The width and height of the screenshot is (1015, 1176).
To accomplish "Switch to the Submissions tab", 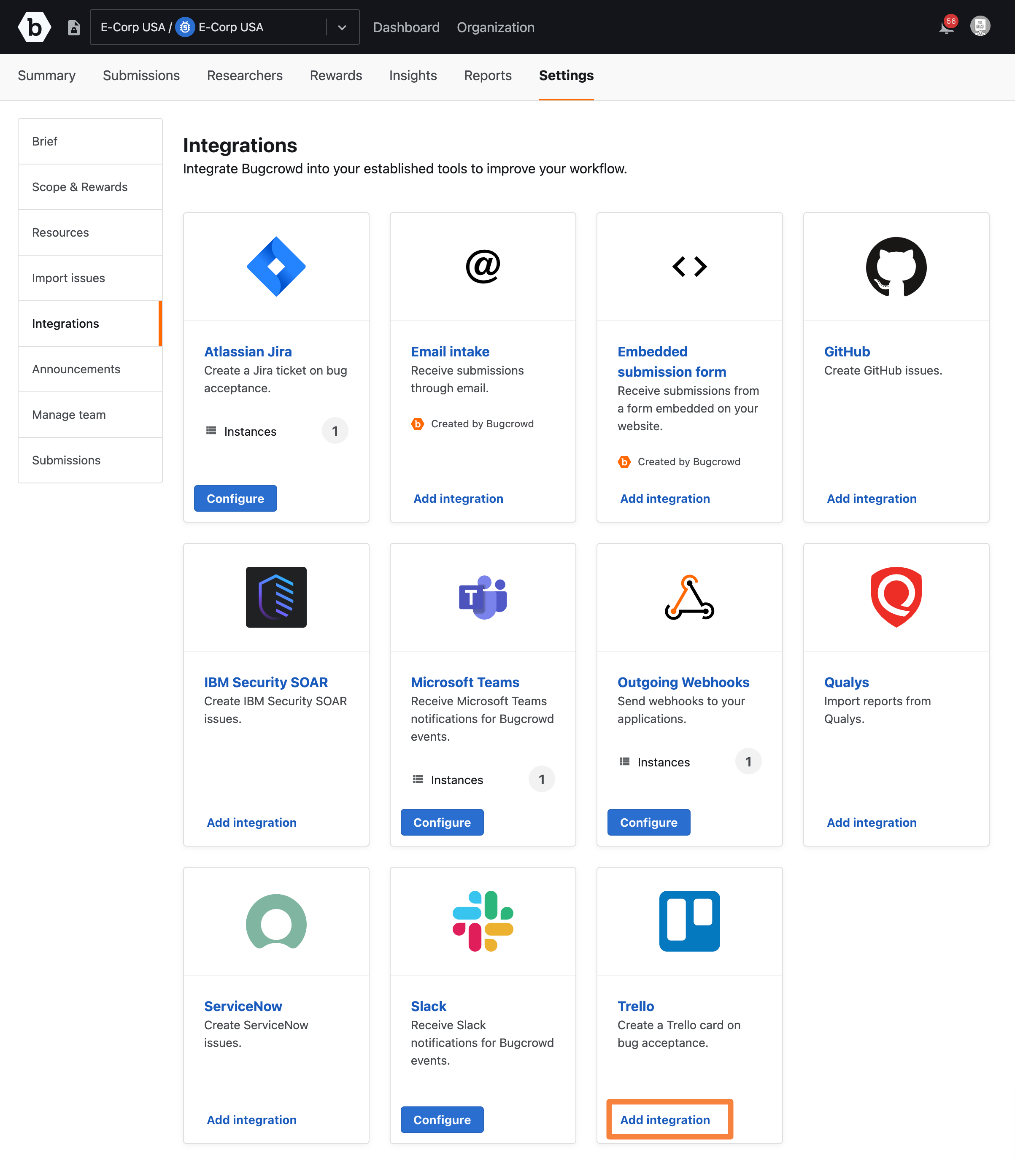I will coord(141,76).
